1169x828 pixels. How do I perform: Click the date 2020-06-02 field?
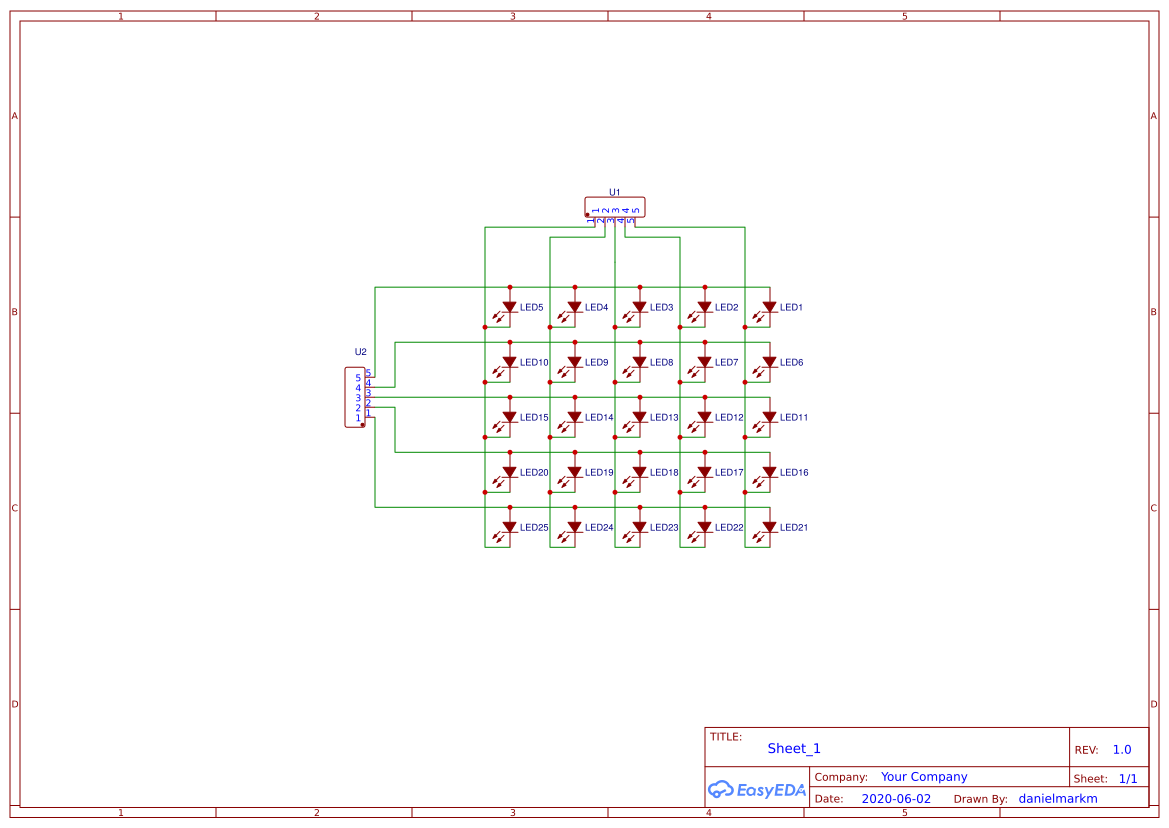(x=896, y=798)
